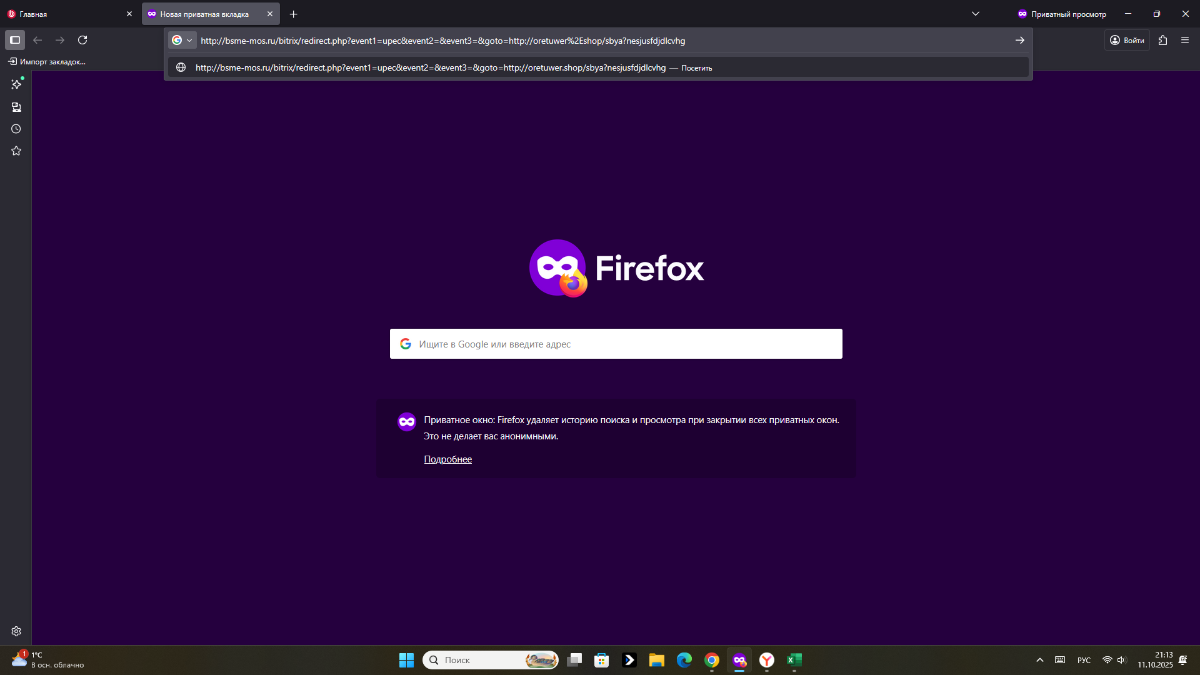Screen dimensions: 1200x675
Task: Open the AI chatbot sparkle sidebar icon
Action: 16,84
